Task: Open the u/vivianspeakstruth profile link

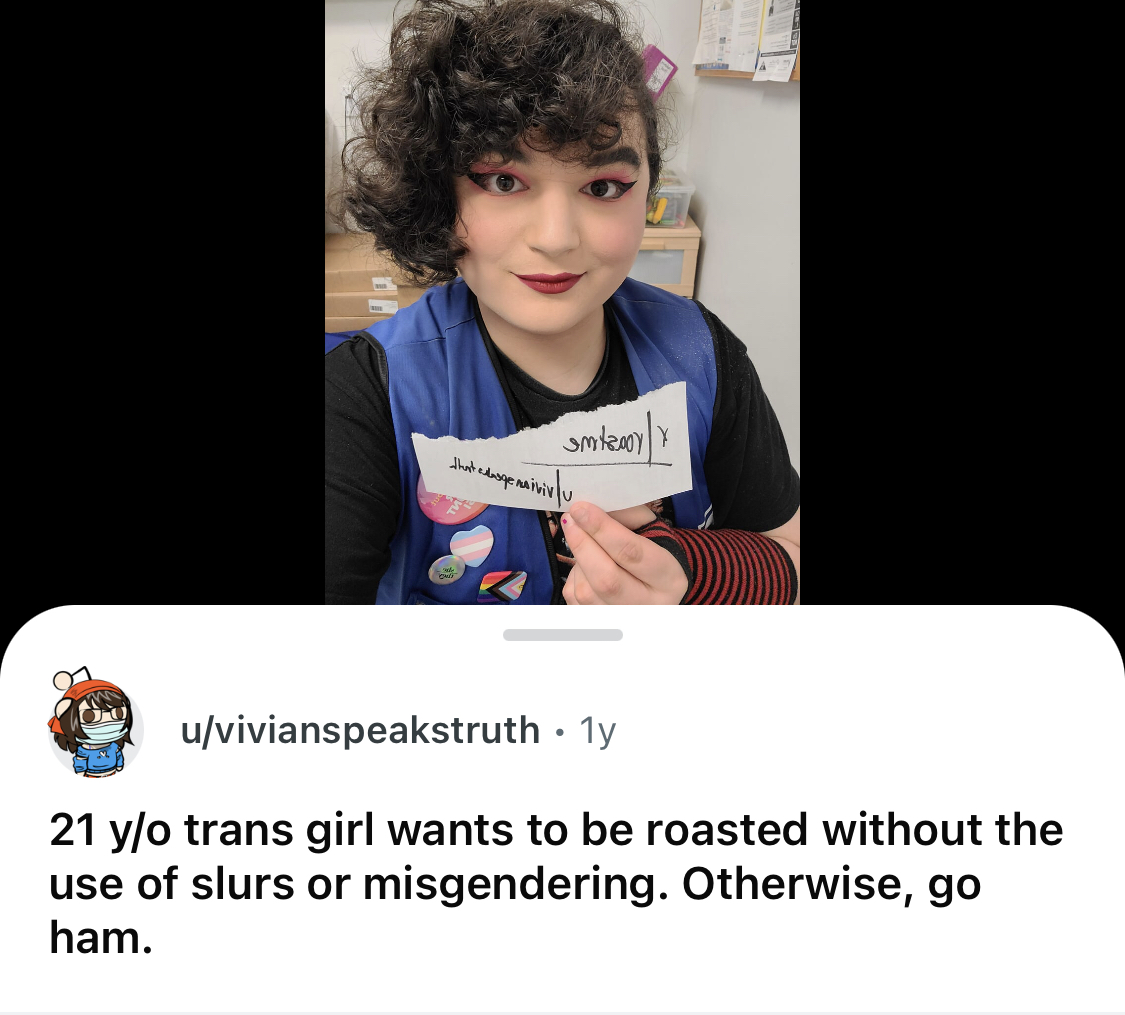Action: point(359,730)
